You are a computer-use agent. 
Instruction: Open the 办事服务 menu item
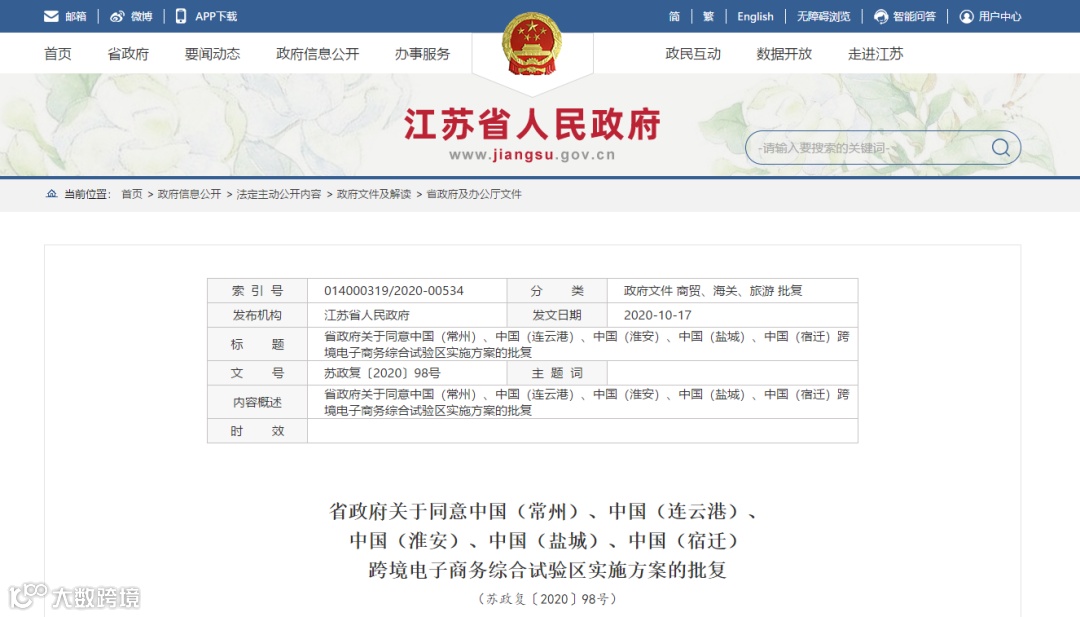422,54
